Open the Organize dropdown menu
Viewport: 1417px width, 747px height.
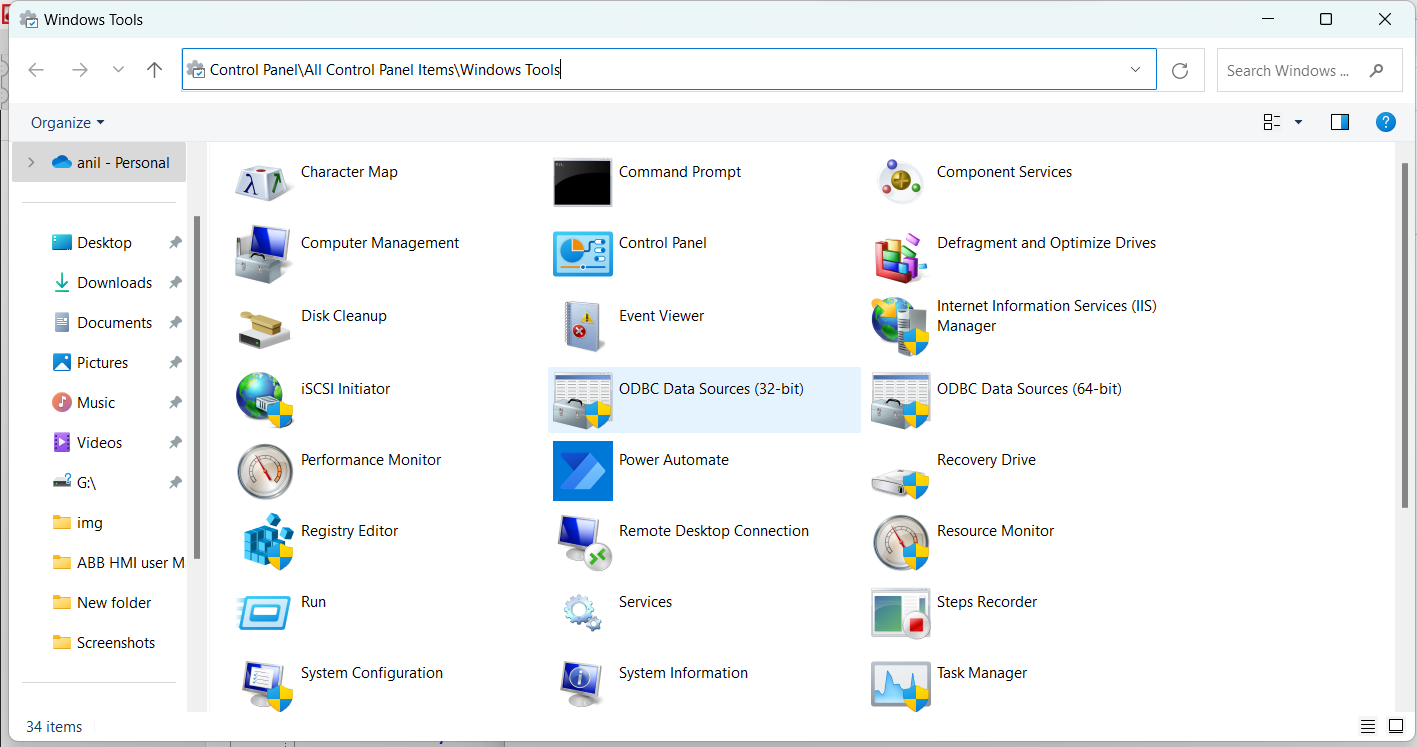67,122
